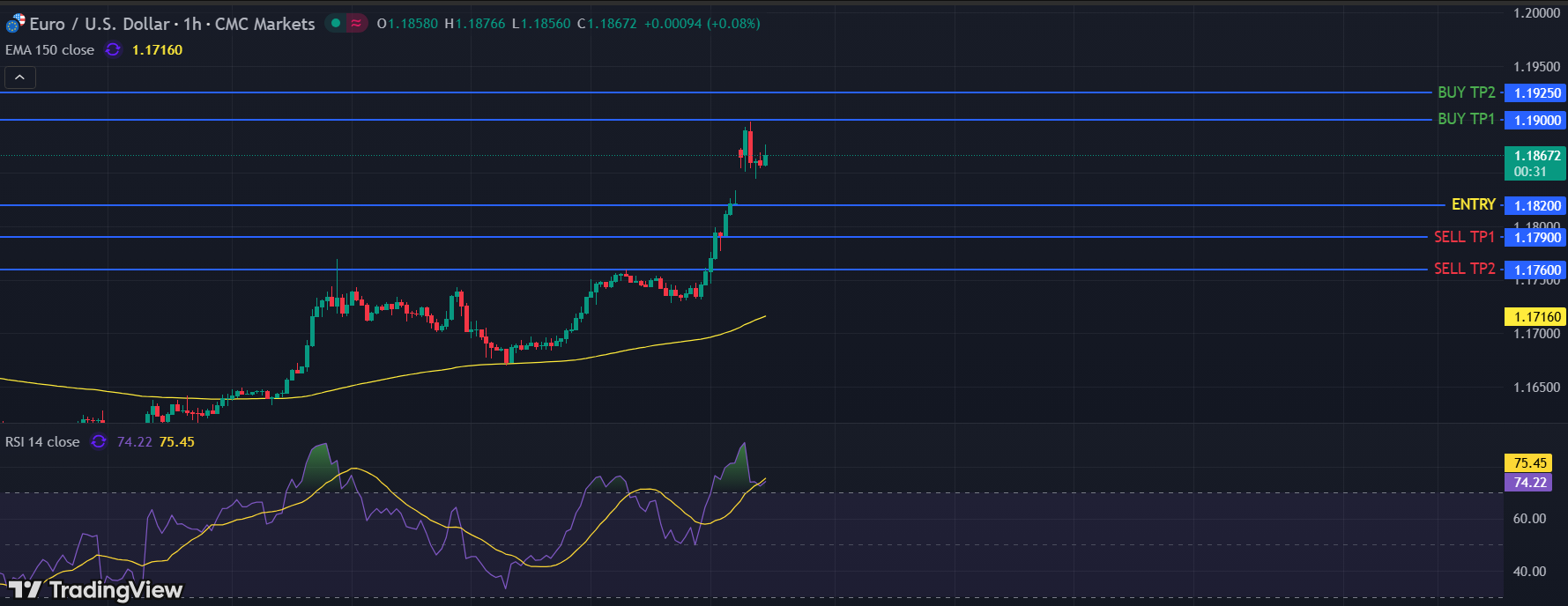This screenshot has width=1568, height=606.
Task: Click the purple 74.22 RSI scale label
Action: click(x=1529, y=483)
